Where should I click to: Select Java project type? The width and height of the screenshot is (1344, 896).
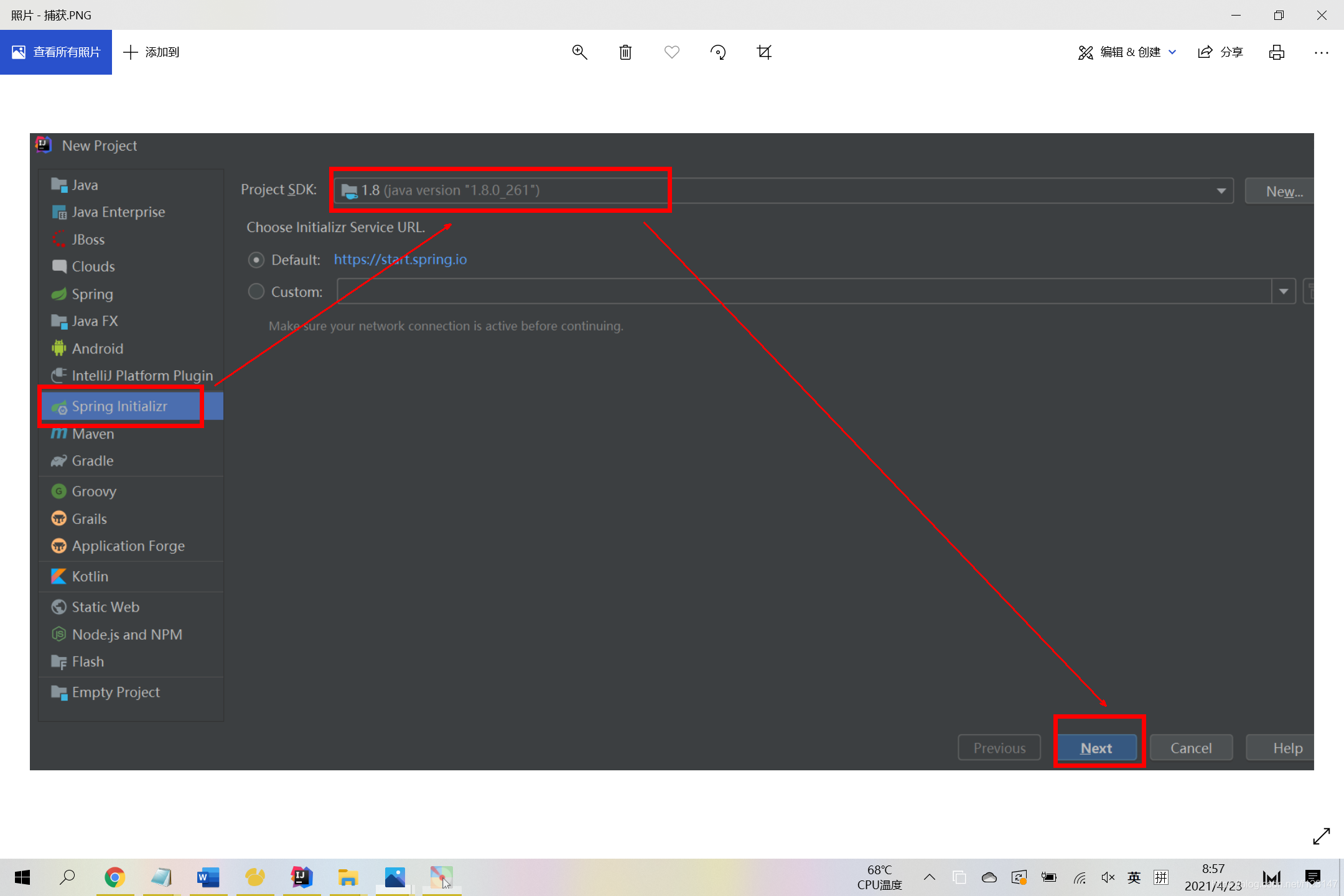[x=85, y=184]
